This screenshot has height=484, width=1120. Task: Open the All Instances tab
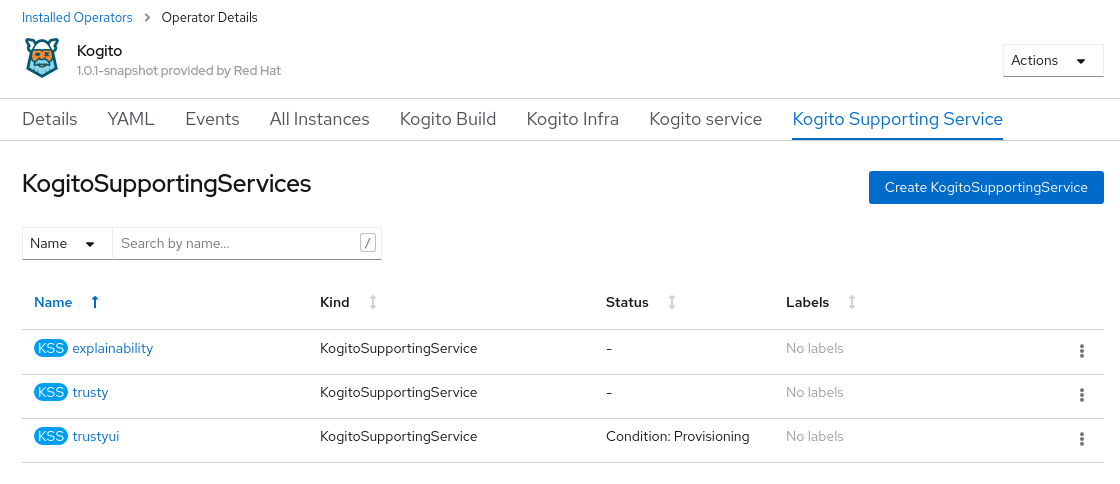point(319,119)
